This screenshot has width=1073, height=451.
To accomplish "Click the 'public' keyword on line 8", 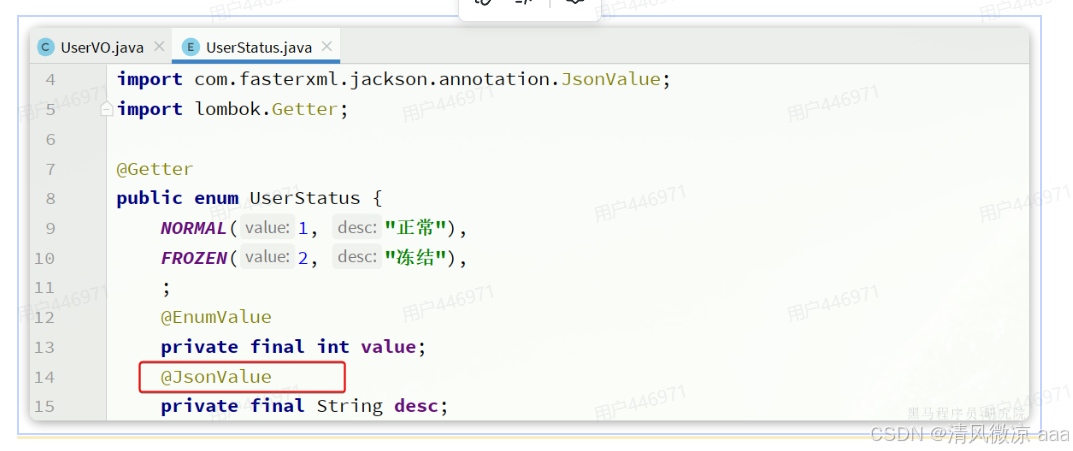I will tap(150, 198).
